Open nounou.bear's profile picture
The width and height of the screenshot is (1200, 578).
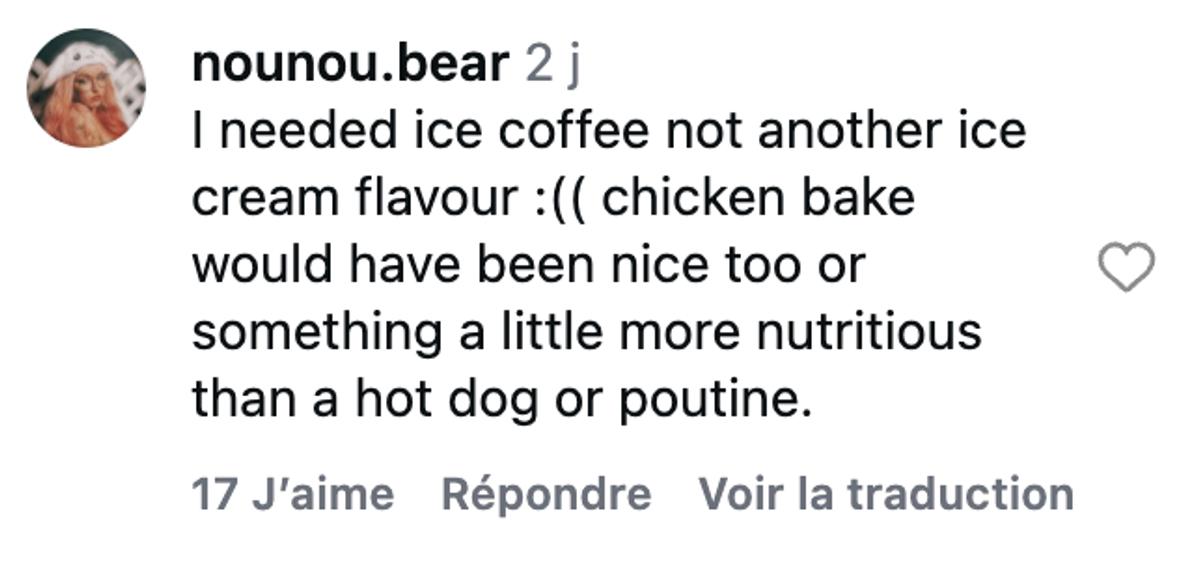tap(86, 88)
